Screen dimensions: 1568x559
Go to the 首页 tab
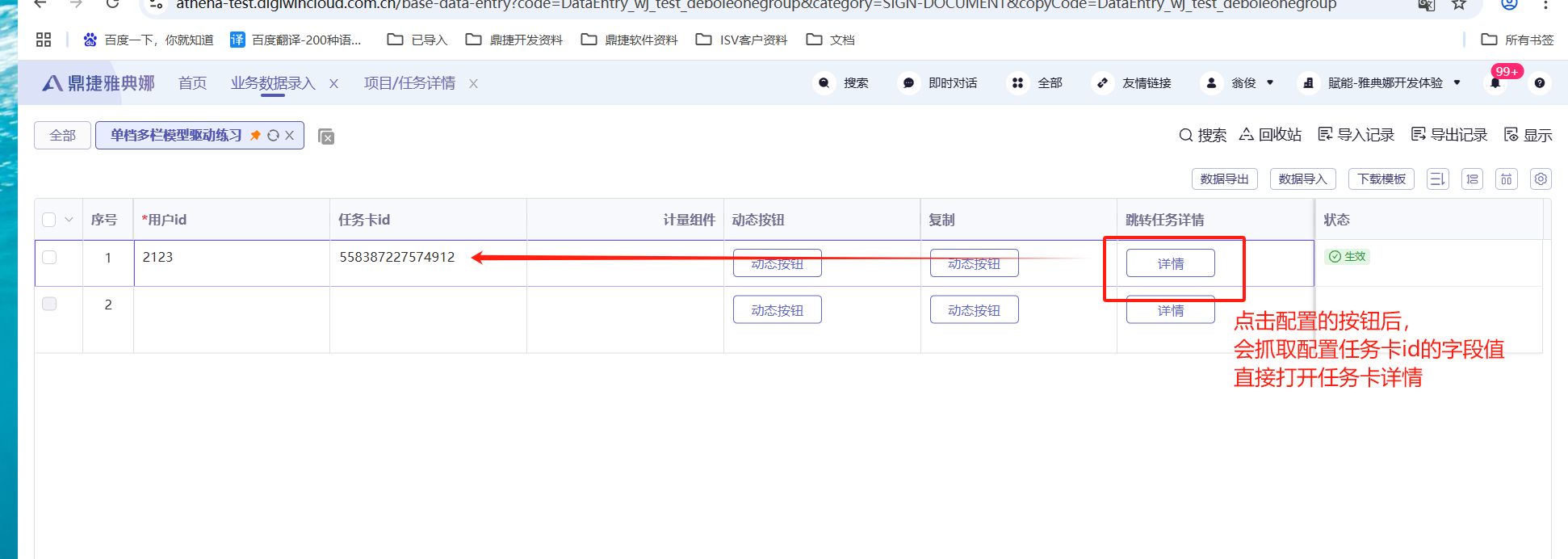(x=192, y=83)
